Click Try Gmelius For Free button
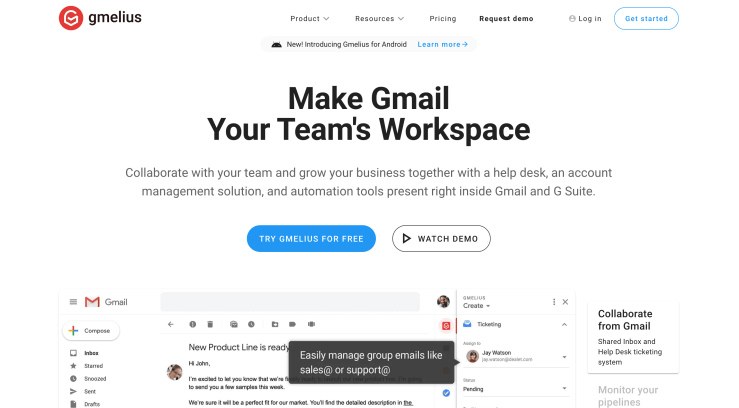Screen dimensions: 739x408 [311, 238]
